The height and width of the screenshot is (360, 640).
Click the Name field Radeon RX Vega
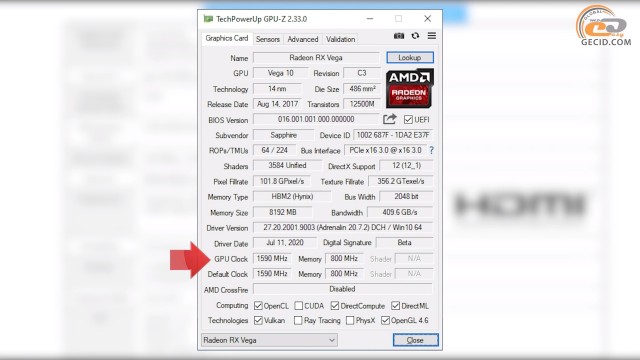(316, 58)
